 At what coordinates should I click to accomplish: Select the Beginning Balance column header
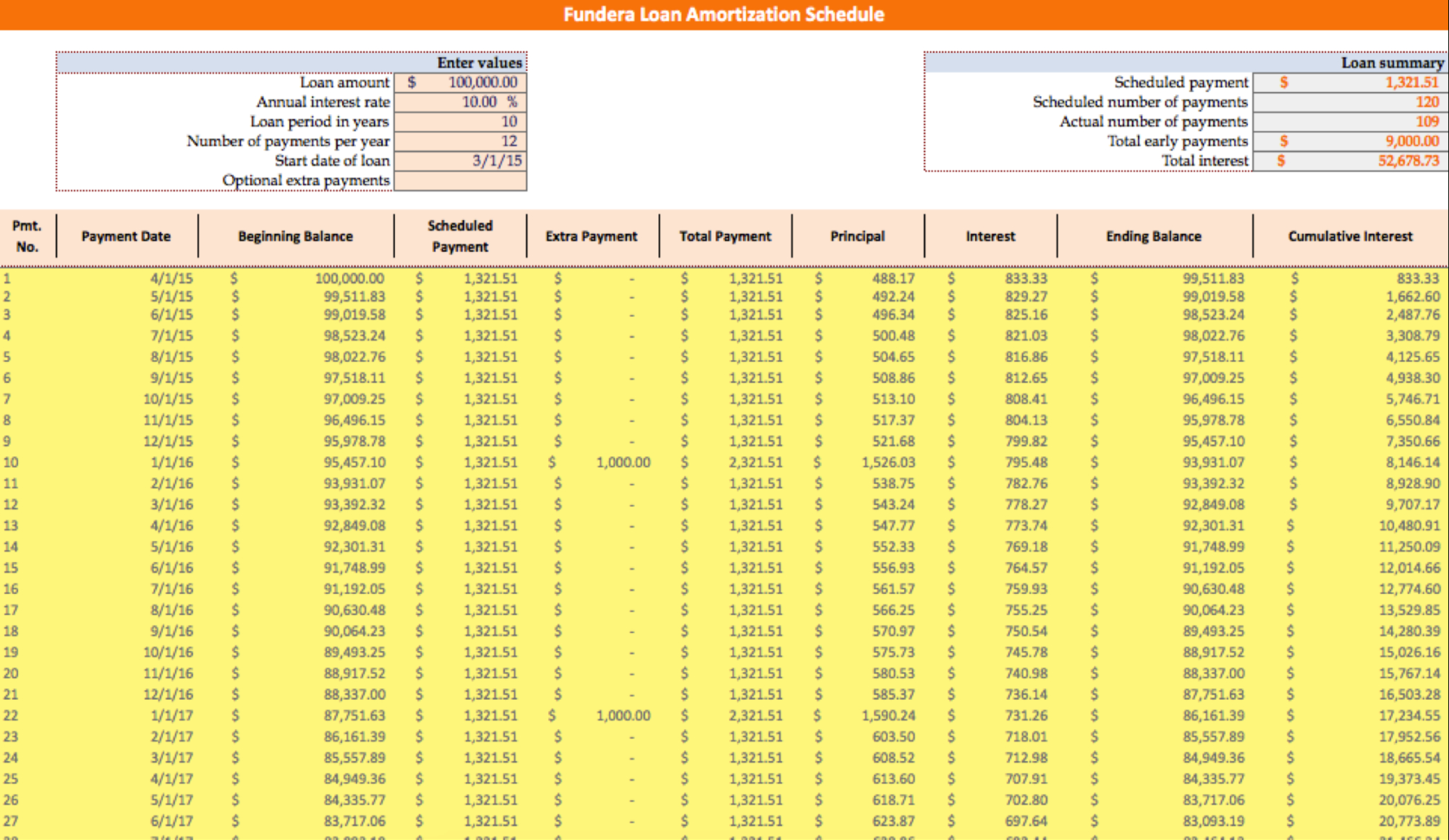coord(294,236)
